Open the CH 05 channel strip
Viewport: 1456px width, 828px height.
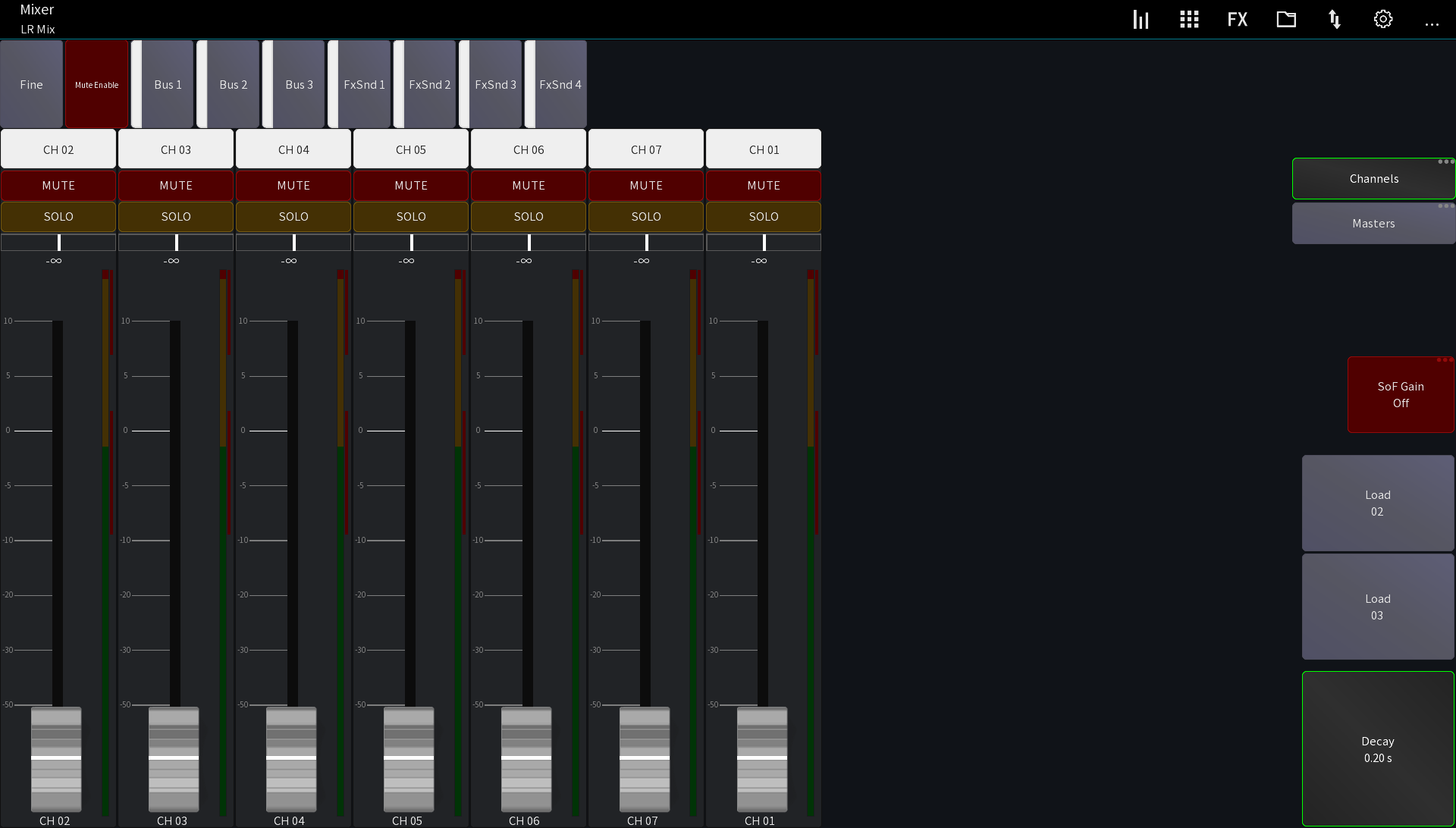pyautogui.click(x=411, y=149)
